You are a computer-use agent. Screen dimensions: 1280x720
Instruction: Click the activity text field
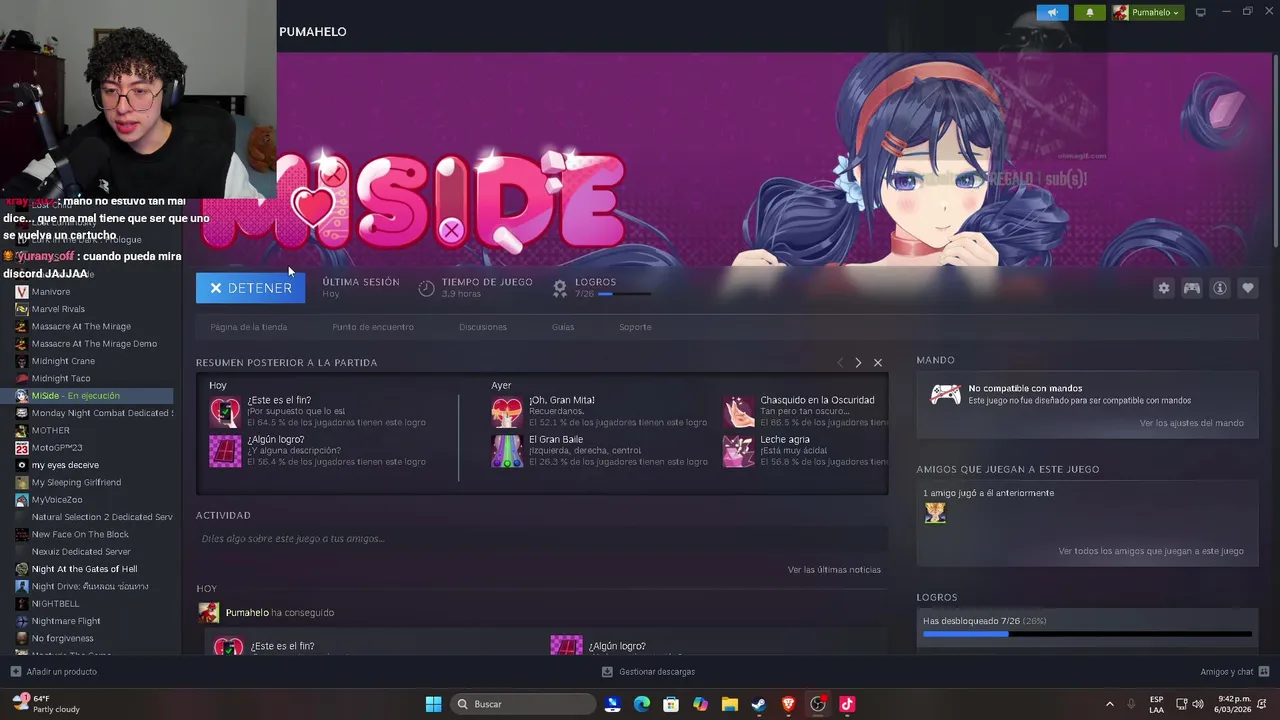point(542,539)
